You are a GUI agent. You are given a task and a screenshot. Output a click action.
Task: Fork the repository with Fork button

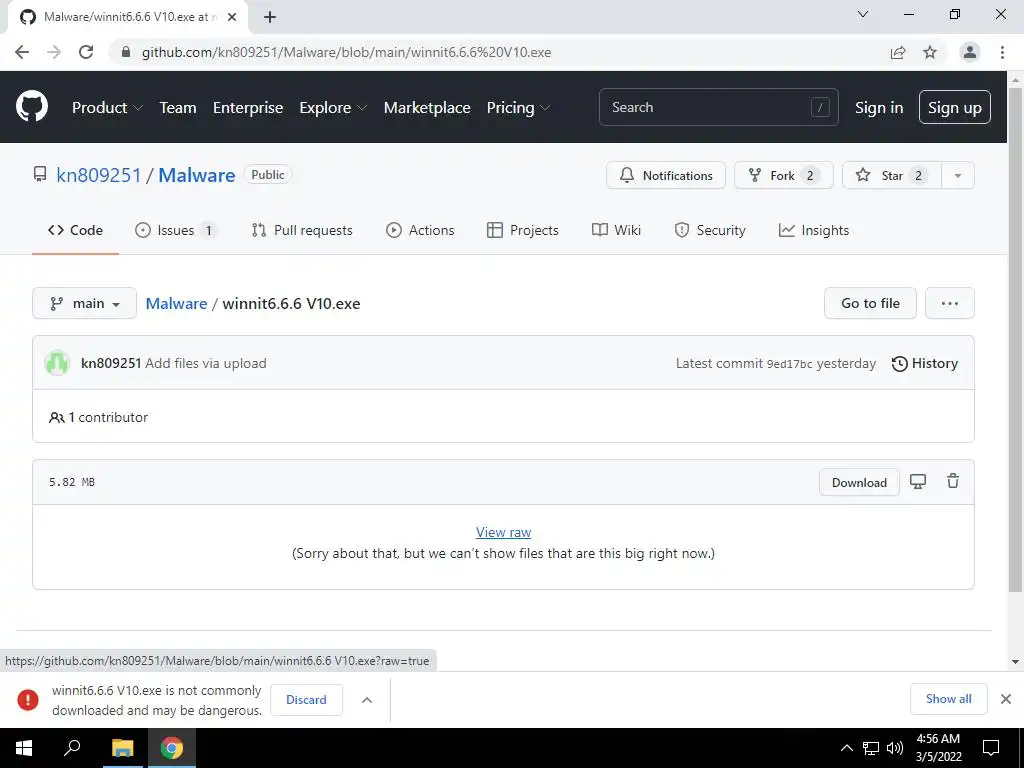point(784,175)
